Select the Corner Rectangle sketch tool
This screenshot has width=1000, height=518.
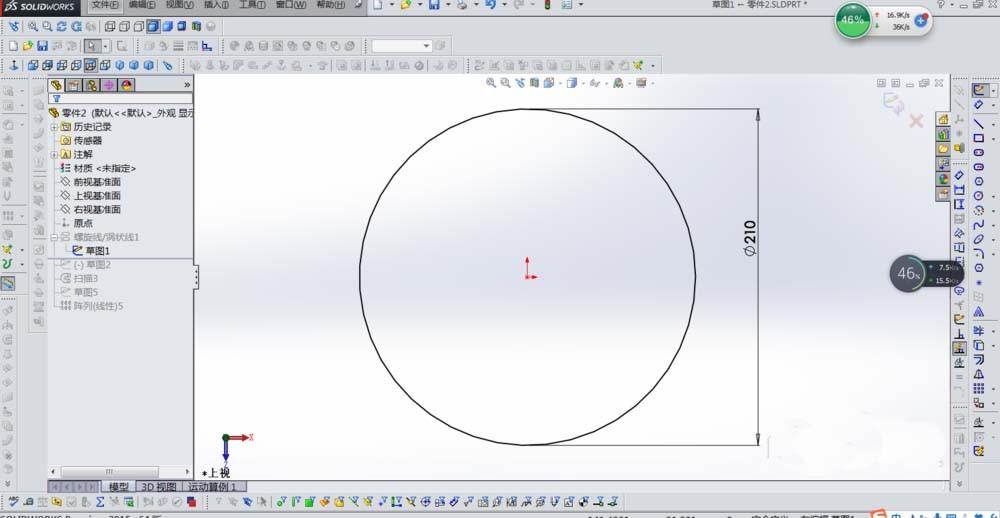pyautogui.click(x=979, y=138)
